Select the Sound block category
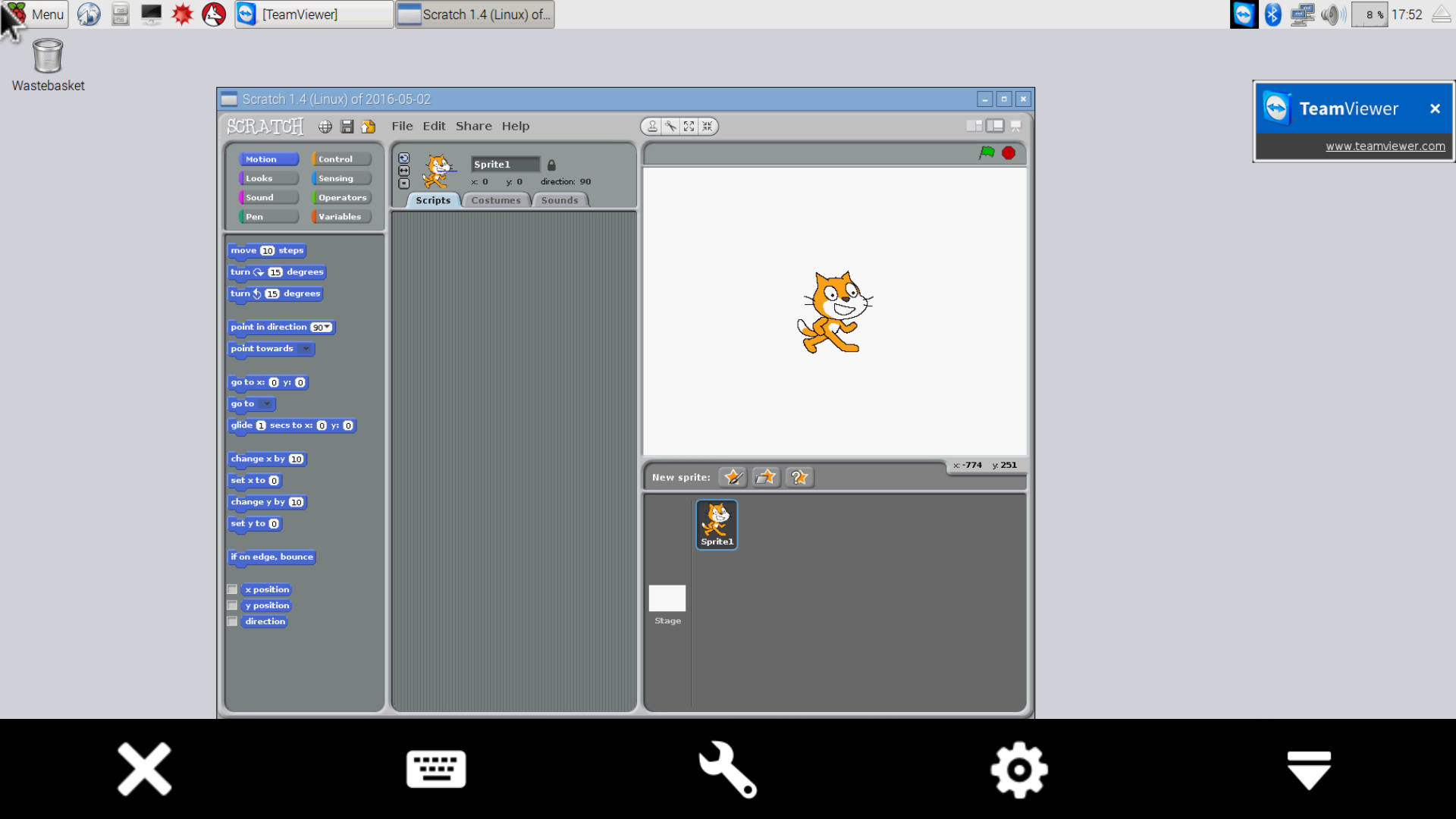The image size is (1456, 819). 268,197
